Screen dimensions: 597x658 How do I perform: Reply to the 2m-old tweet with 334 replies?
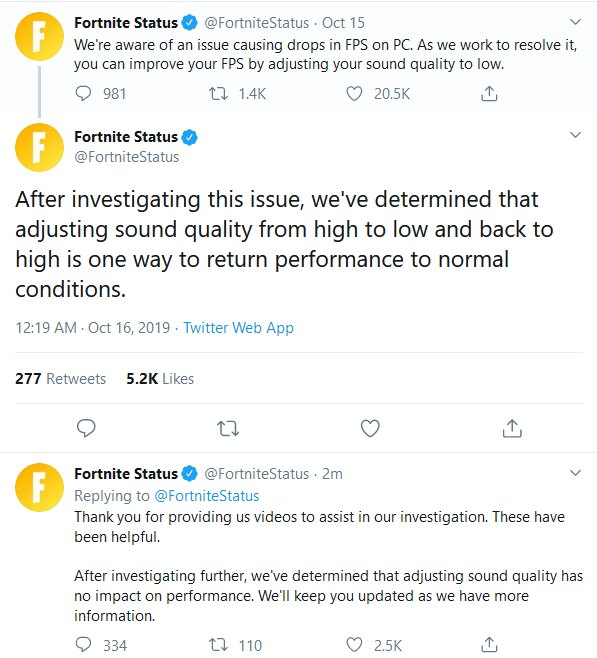(83, 645)
